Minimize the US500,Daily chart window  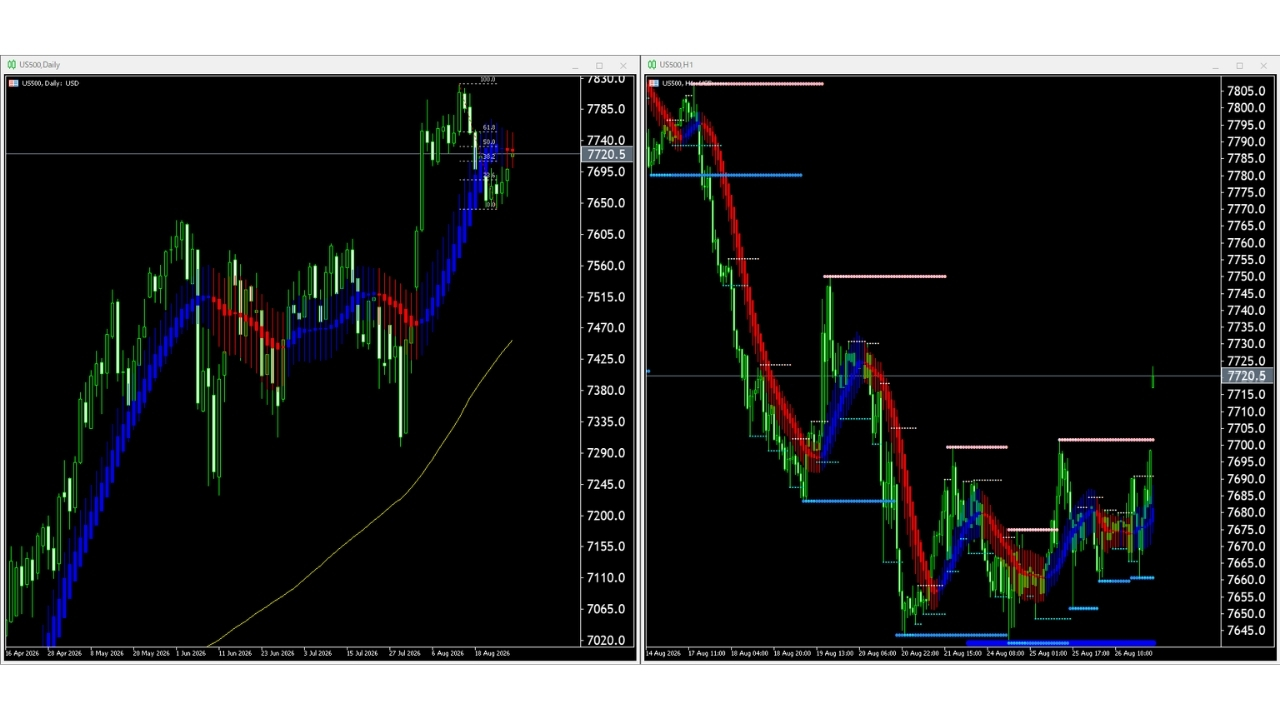click(x=575, y=66)
